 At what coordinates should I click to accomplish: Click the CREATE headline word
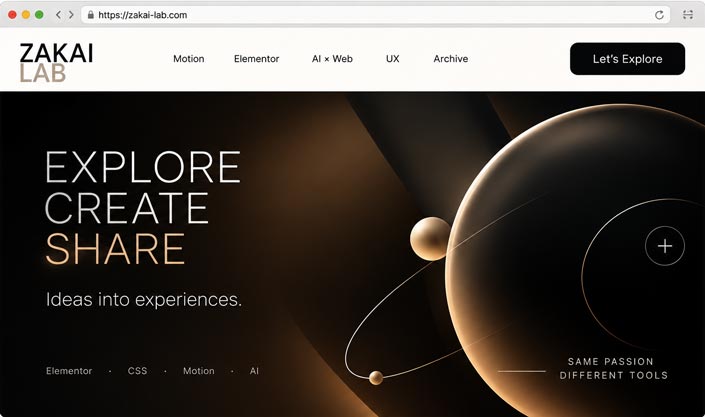pos(127,208)
